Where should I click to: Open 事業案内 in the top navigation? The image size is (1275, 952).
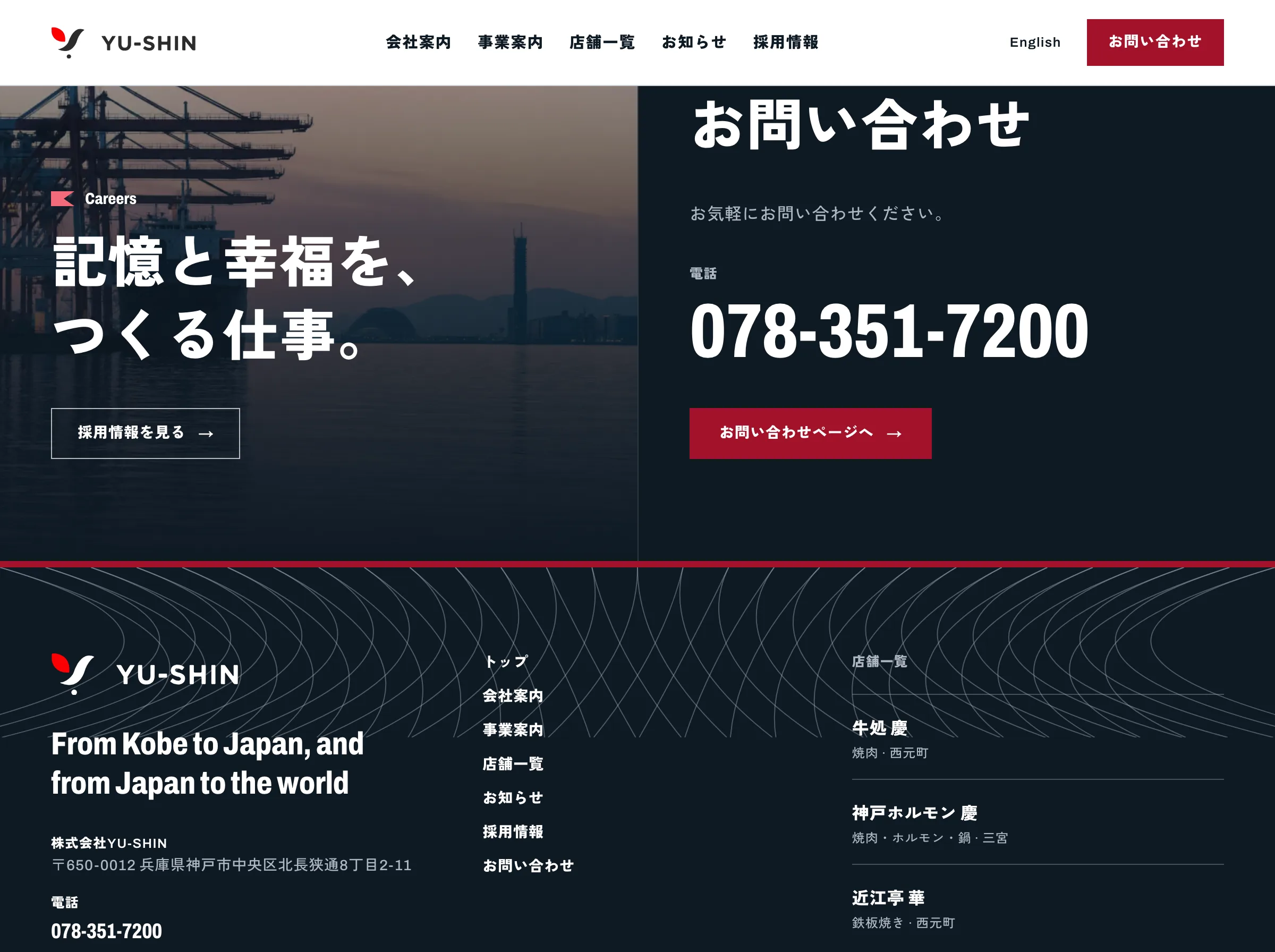click(511, 42)
